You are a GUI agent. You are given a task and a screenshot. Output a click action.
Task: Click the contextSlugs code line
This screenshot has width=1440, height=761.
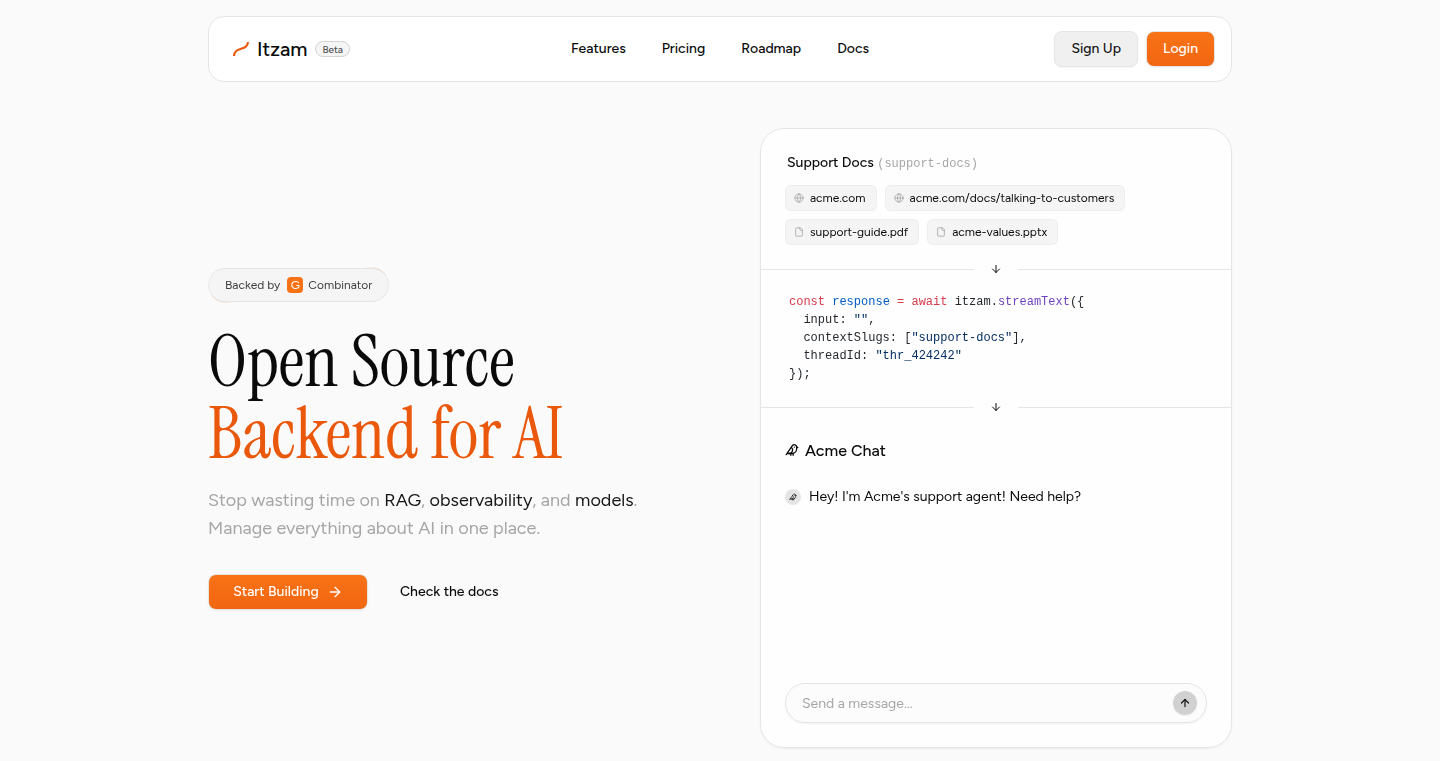click(915, 337)
